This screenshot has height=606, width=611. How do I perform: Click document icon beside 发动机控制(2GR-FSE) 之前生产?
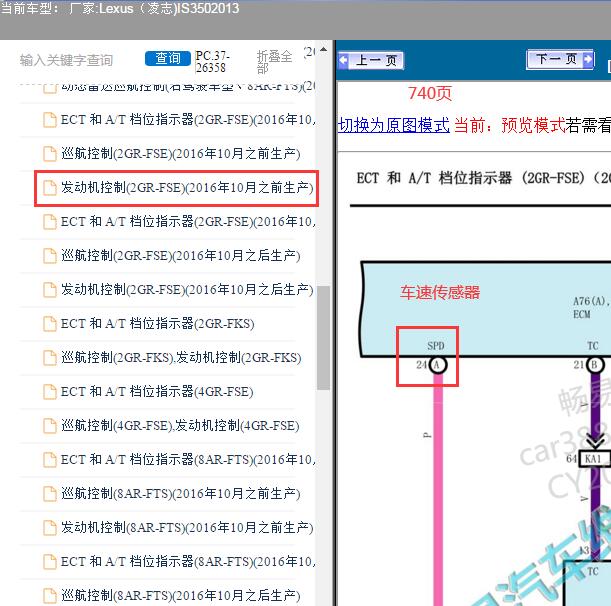pos(49,188)
